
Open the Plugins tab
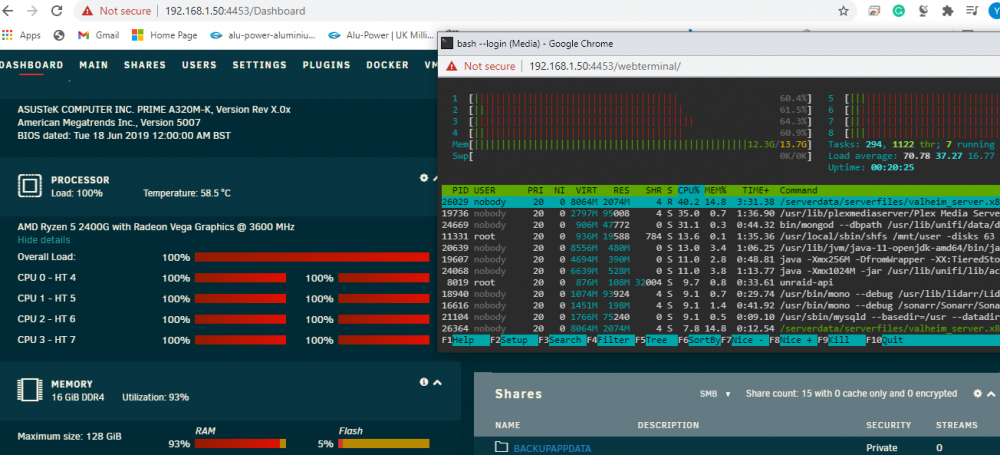(x=327, y=65)
